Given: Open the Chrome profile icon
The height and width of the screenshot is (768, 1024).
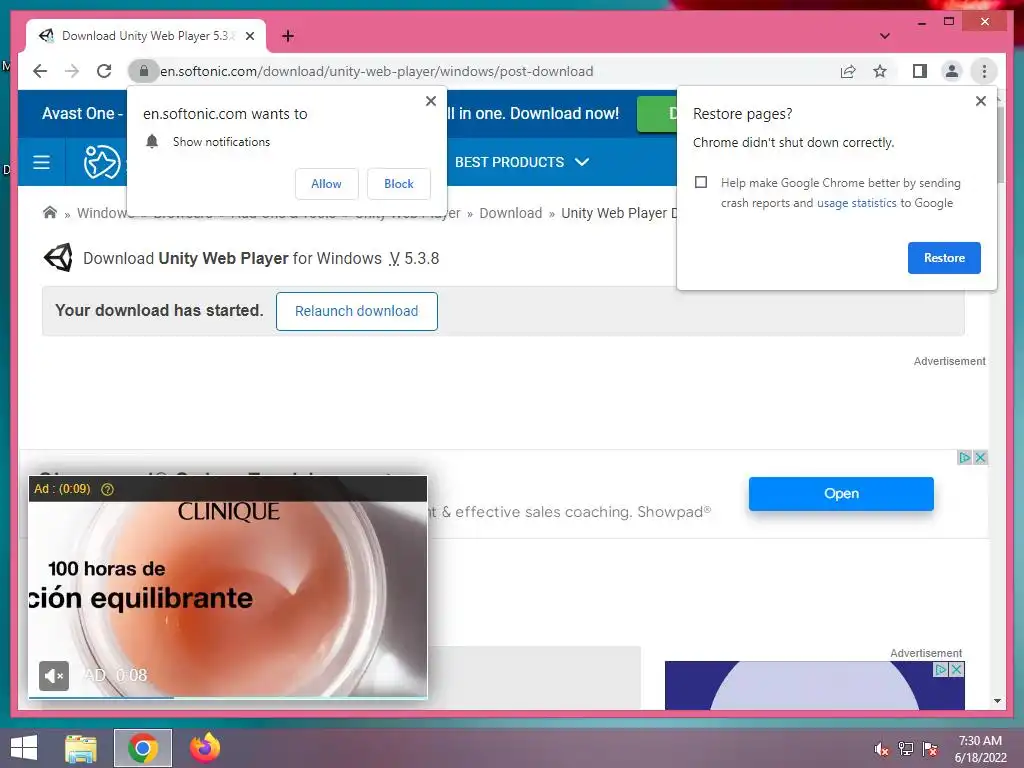Looking at the screenshot, I should pos(952,71).
